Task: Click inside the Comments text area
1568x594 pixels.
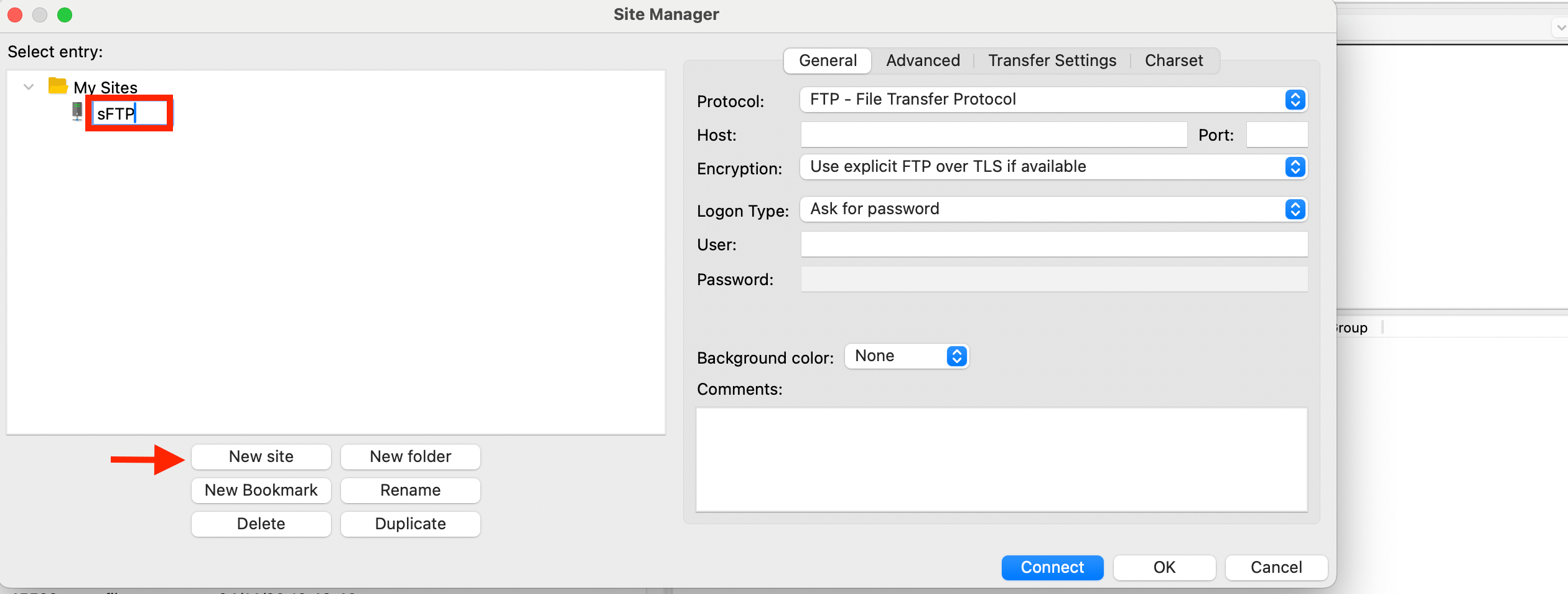Action: (x=1001, y=460)
